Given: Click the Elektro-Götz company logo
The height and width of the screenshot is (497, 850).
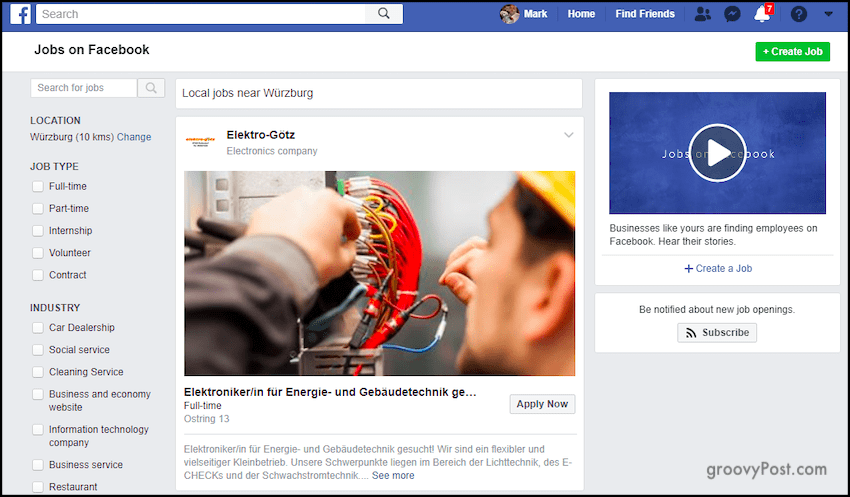Looking at the screenshot, I should [201, 142].
